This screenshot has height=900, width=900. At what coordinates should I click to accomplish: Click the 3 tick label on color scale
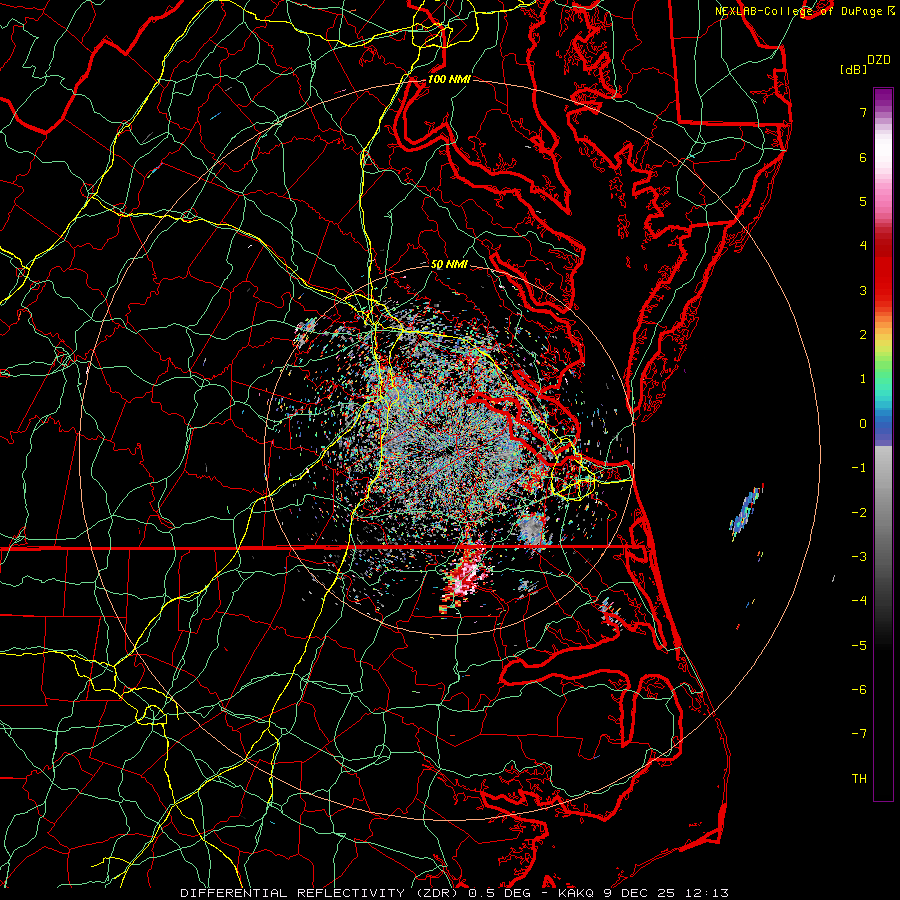click(x=863, y=290)
